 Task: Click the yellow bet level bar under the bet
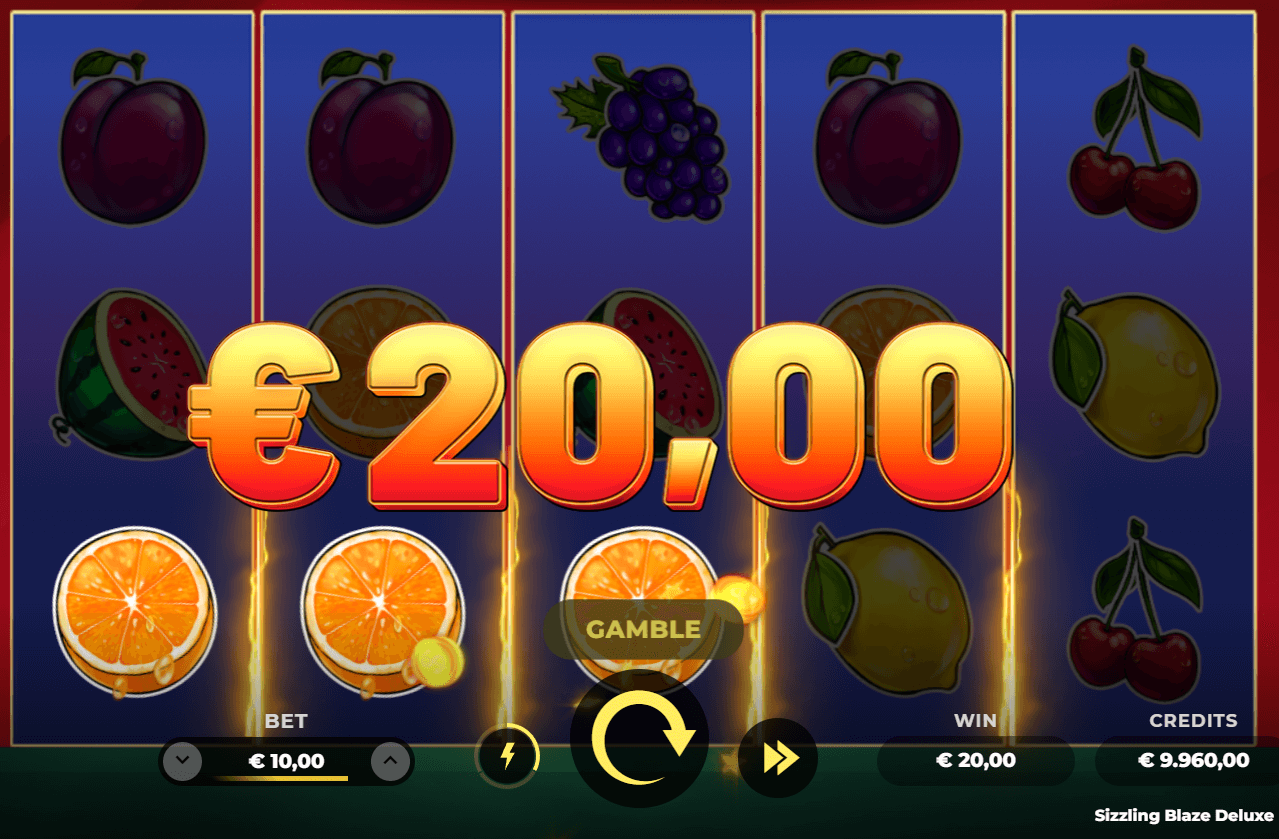(x=280, y=778)
